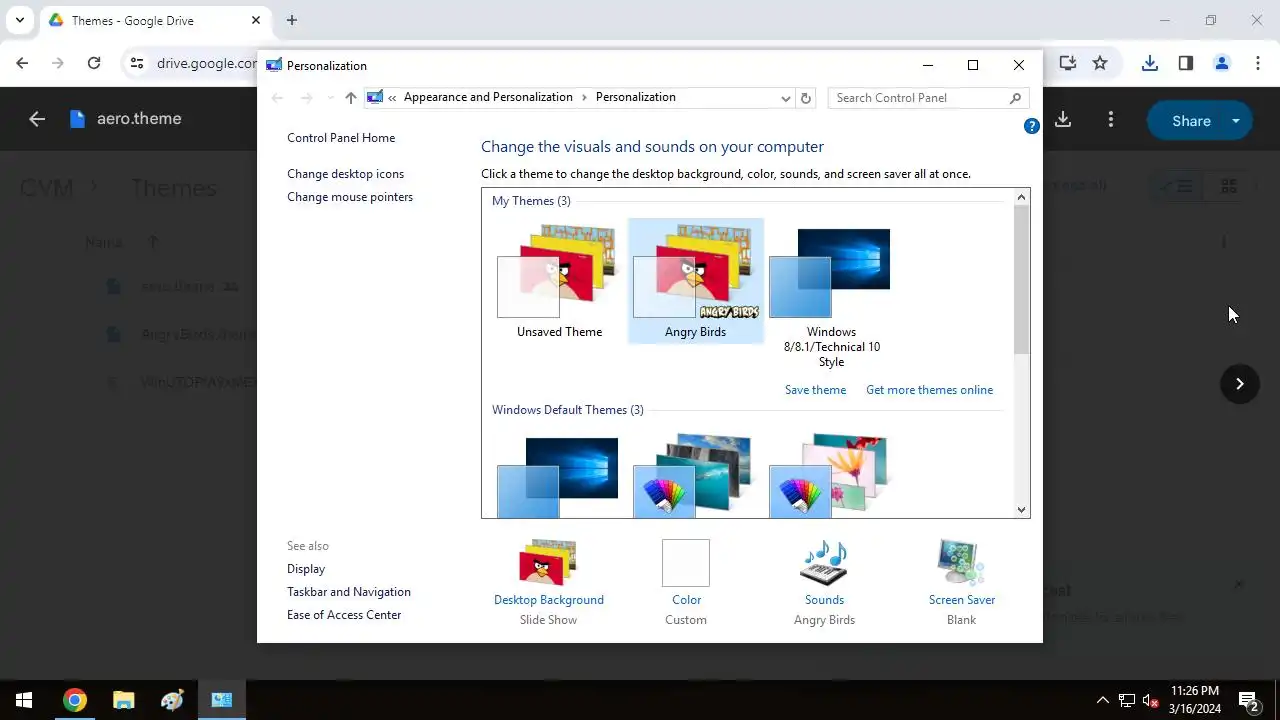Click Chrome back navigation arrow
Viewport: 1280px width, 720px height.
click(22, 63)
